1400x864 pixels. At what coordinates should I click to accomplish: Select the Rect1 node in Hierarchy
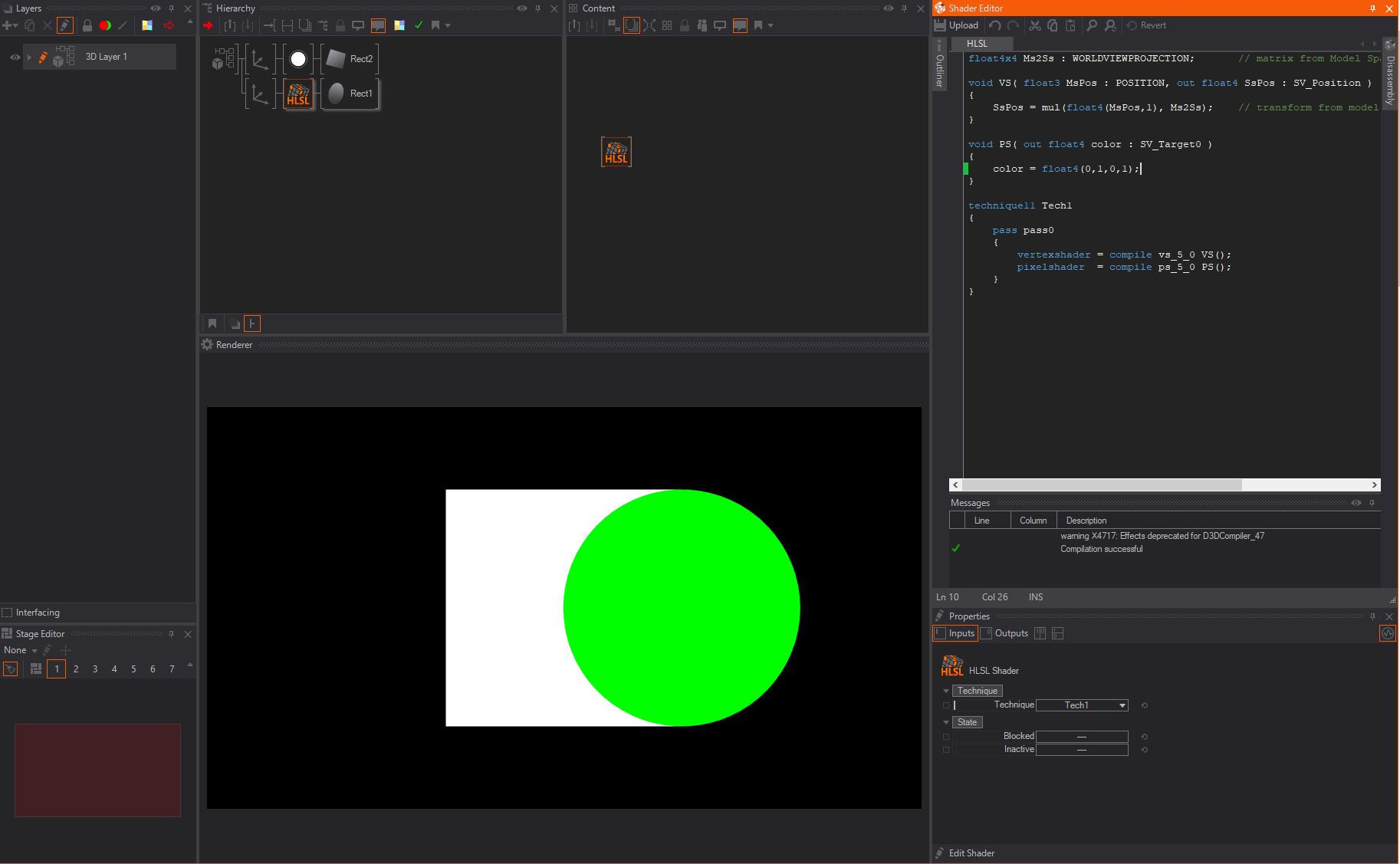coord(351,94)
